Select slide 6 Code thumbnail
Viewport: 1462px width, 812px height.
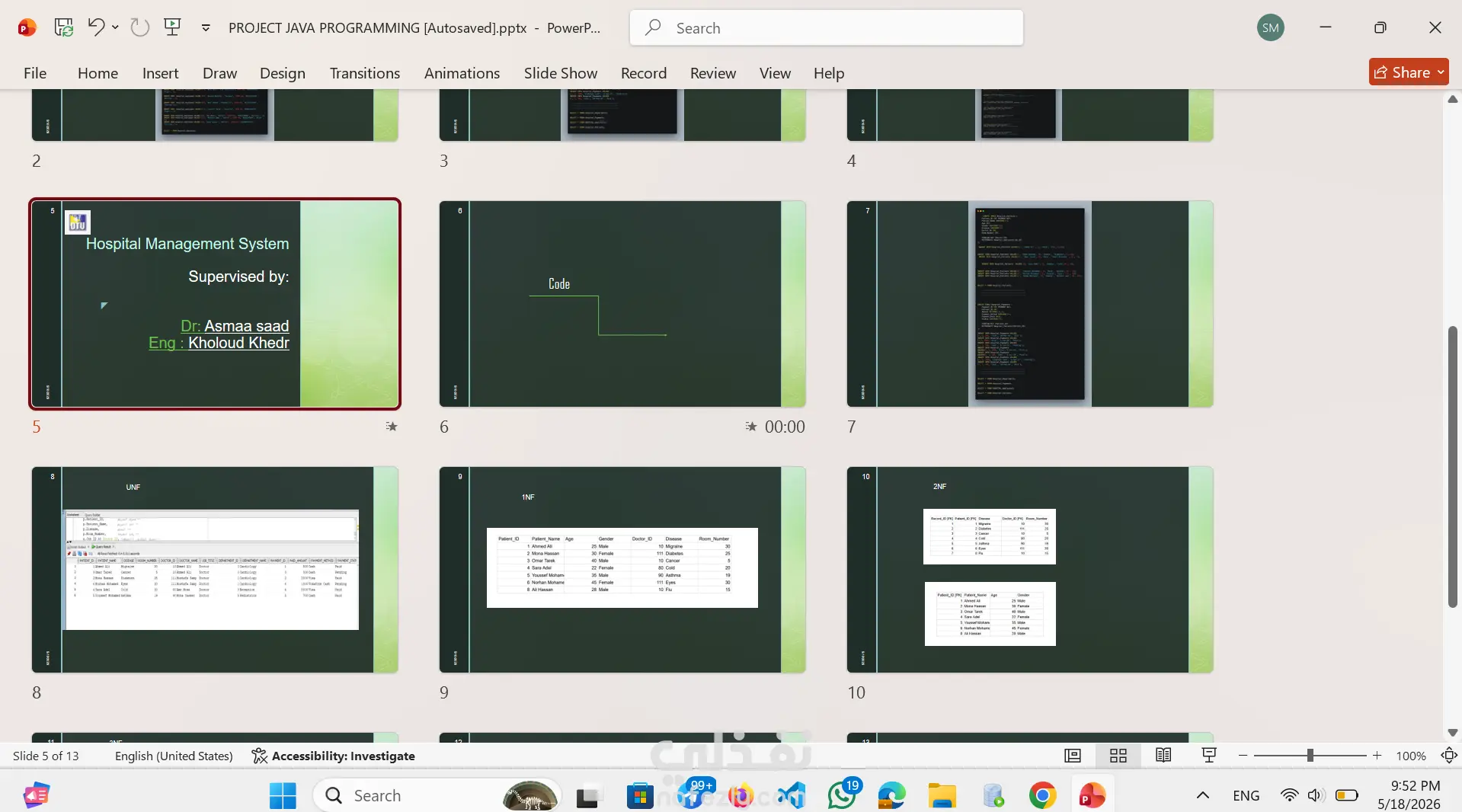(622, 304)
